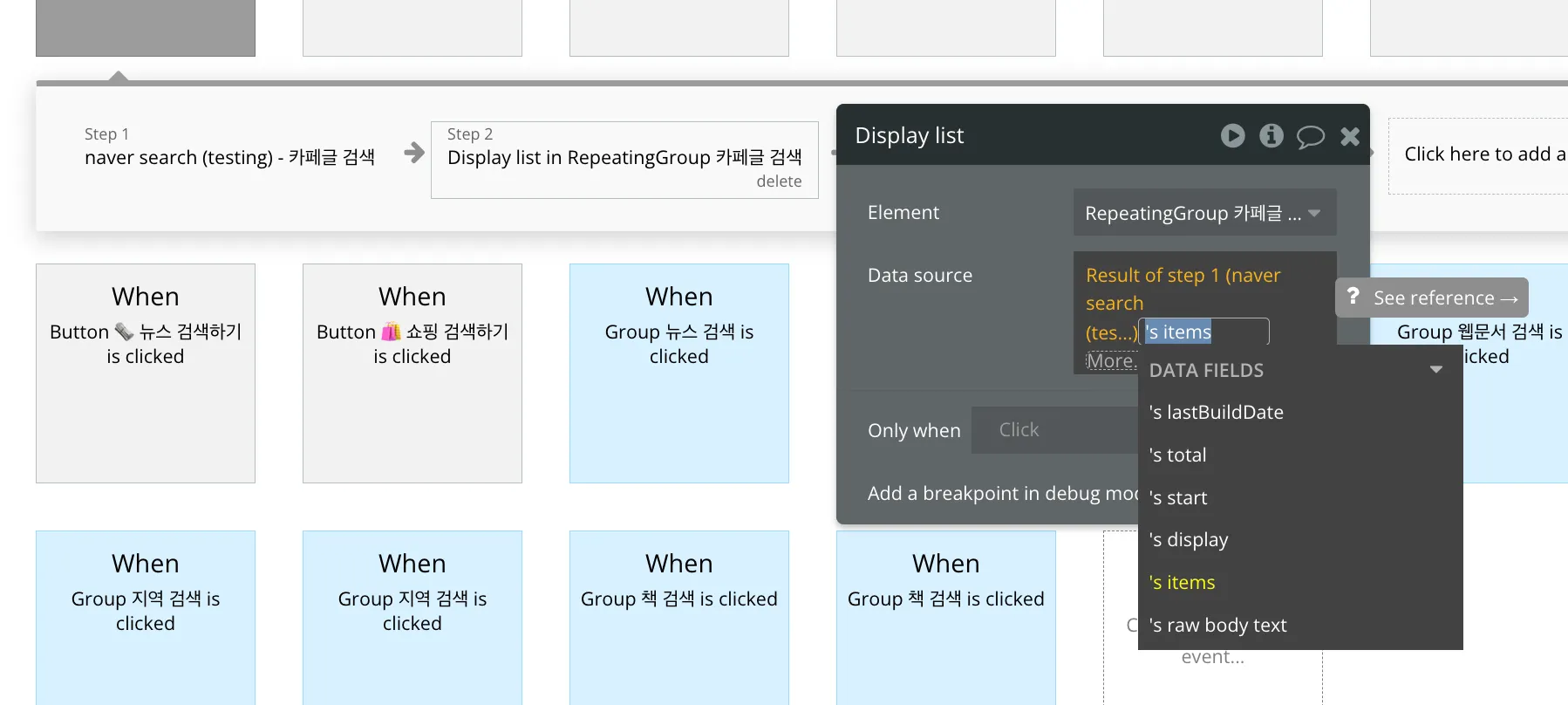Click More... in the Data source expression
Viewport: 1568px width, 705px height.
pyautogui.click(x=1110, y=361)
